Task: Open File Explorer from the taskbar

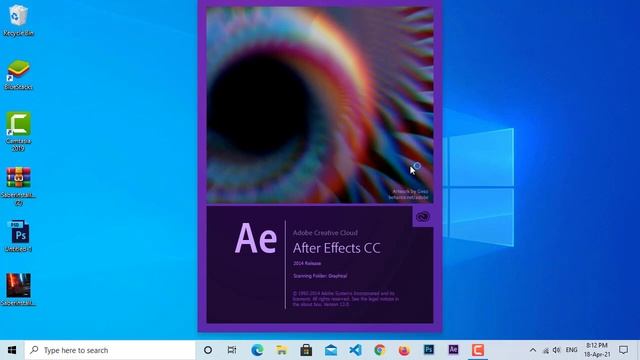Action: 282,350
